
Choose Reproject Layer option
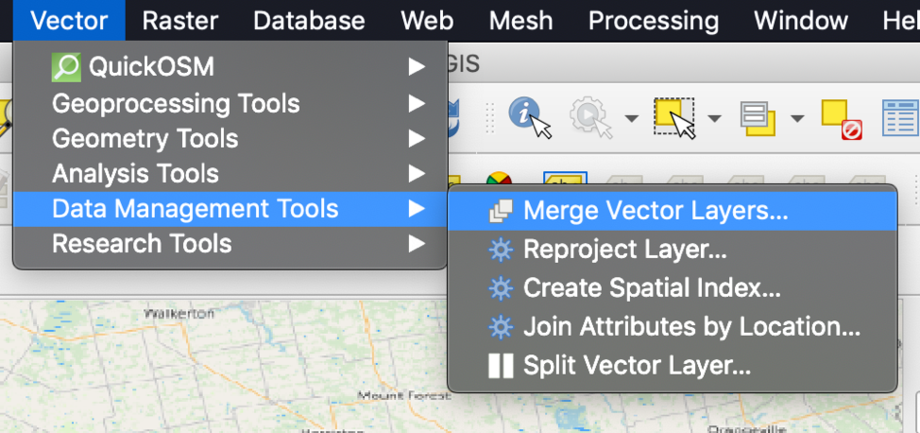(x=624, y=250)
